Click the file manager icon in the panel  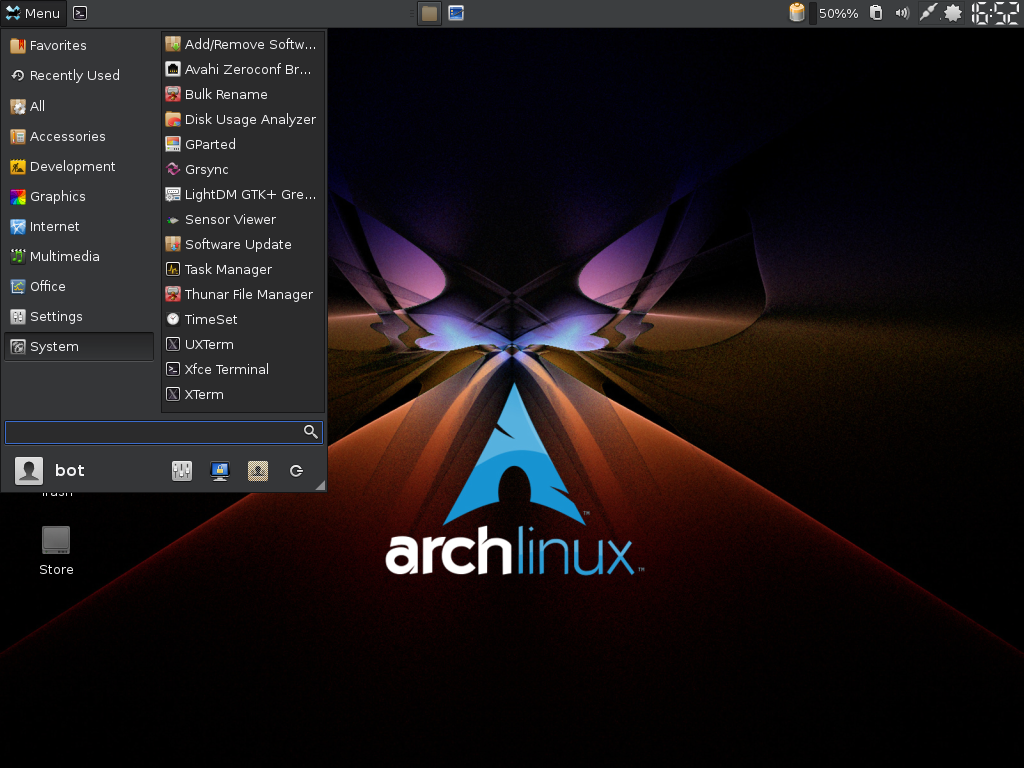[x=430, y=13]
